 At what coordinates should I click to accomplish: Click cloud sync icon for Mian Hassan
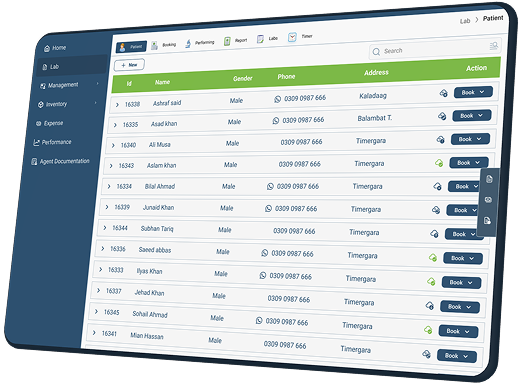pos(426,354)
